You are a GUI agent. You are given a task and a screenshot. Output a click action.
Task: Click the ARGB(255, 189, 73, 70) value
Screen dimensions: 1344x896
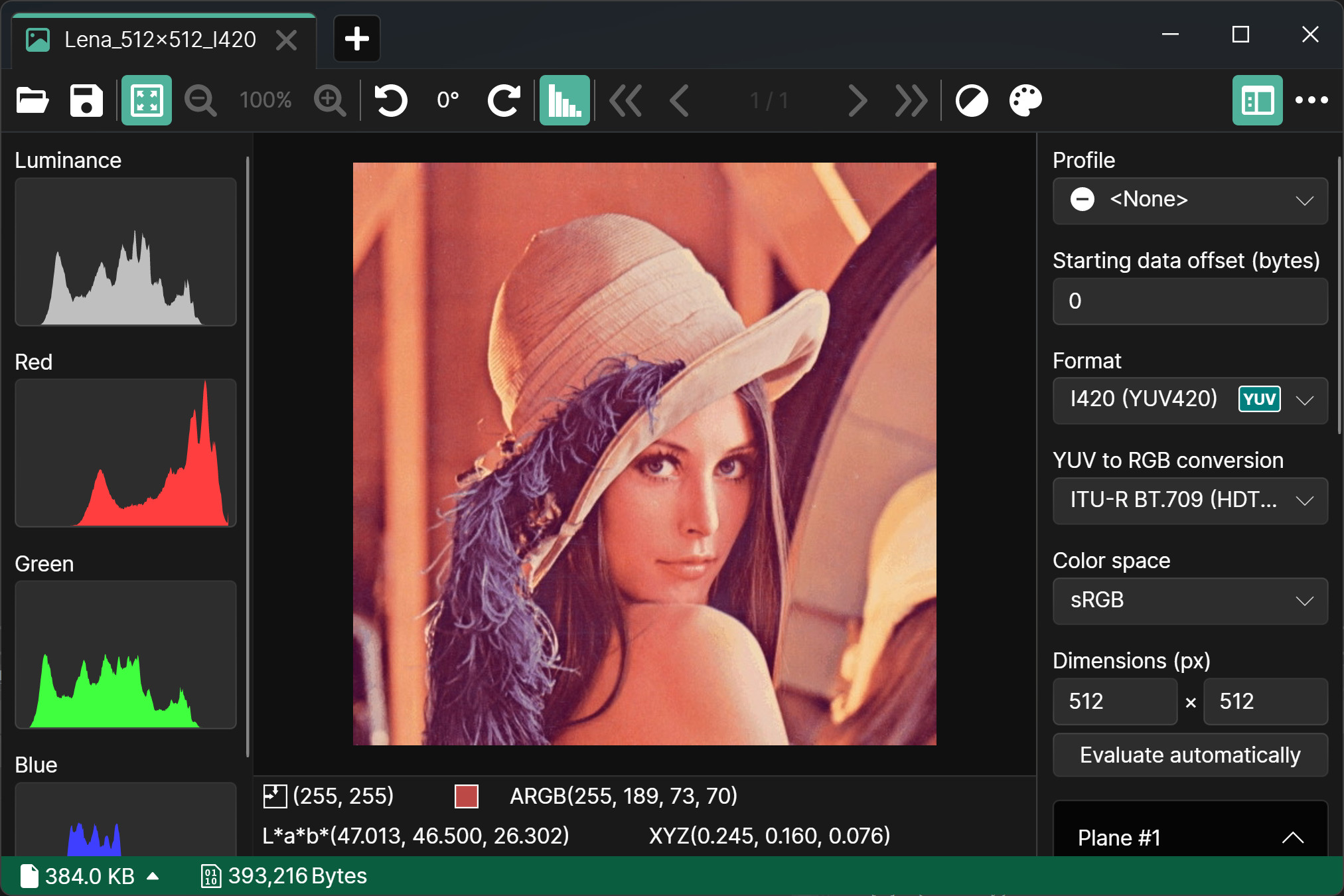click(x=623, y=796)
